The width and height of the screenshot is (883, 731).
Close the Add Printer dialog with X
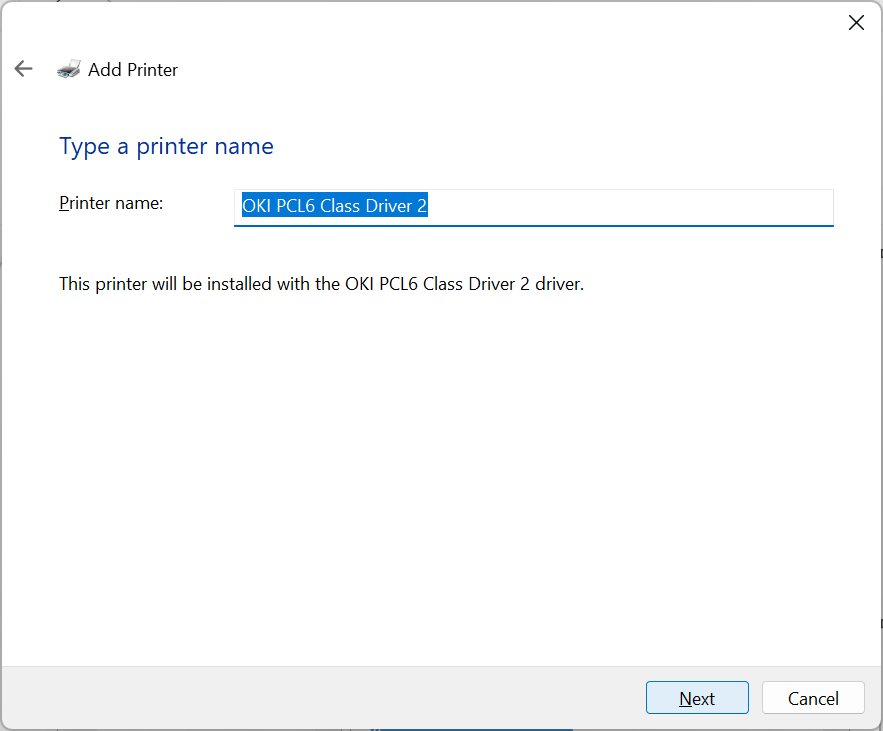pos(856,23)
